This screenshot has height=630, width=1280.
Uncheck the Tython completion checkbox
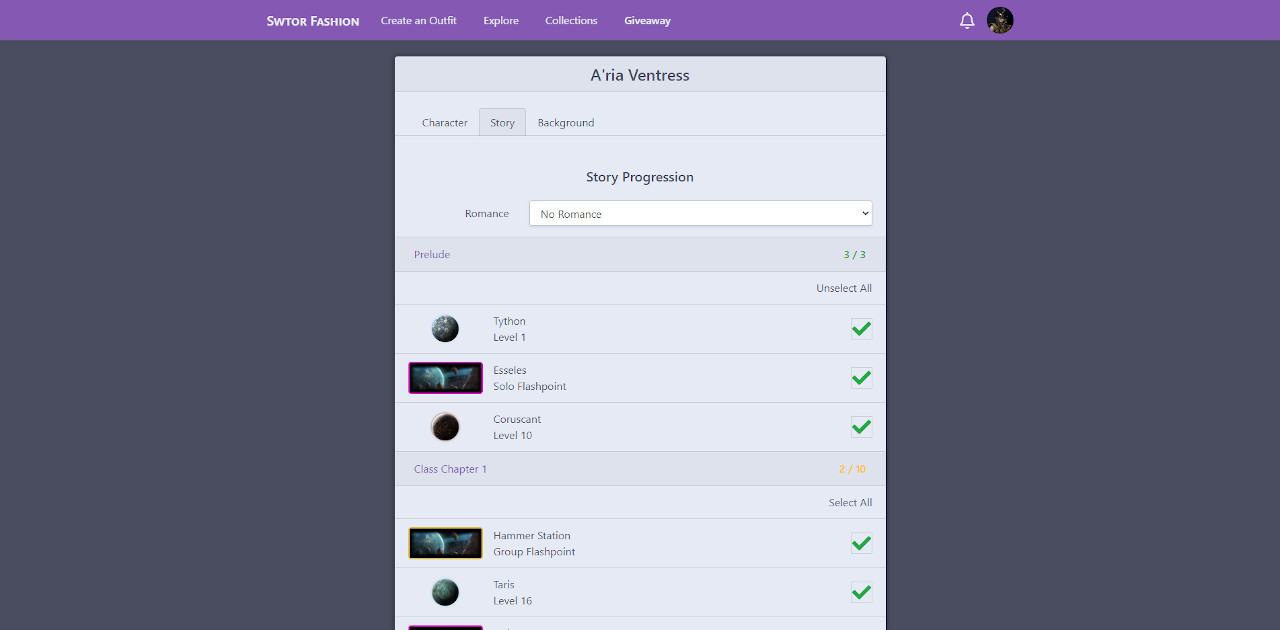(861, 329)
